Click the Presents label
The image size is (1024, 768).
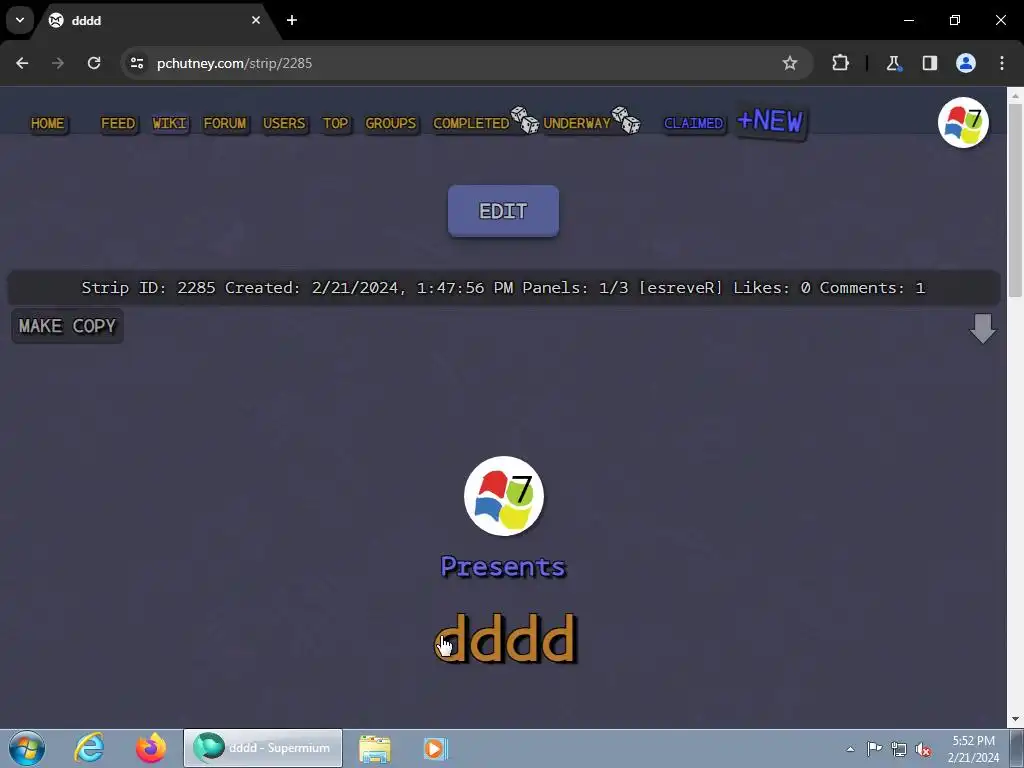click(503, 567)
